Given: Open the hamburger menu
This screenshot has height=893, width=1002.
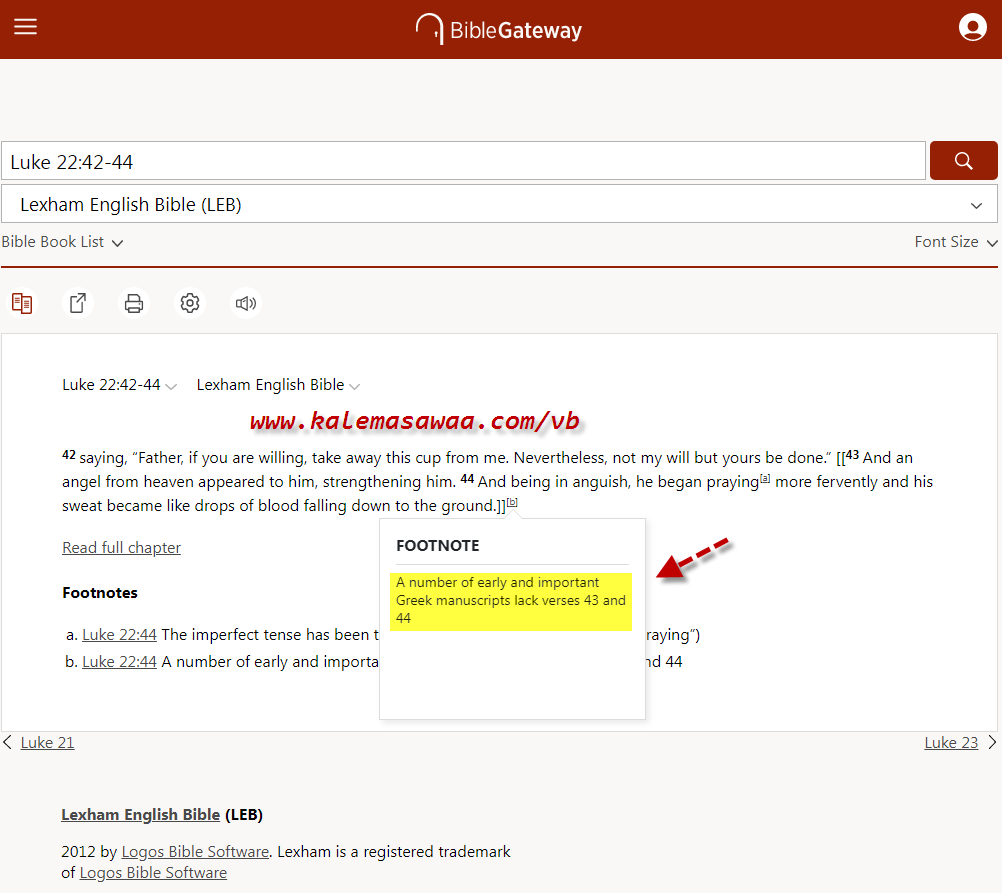Looking at the screenshot, I should tap(25, 27).
